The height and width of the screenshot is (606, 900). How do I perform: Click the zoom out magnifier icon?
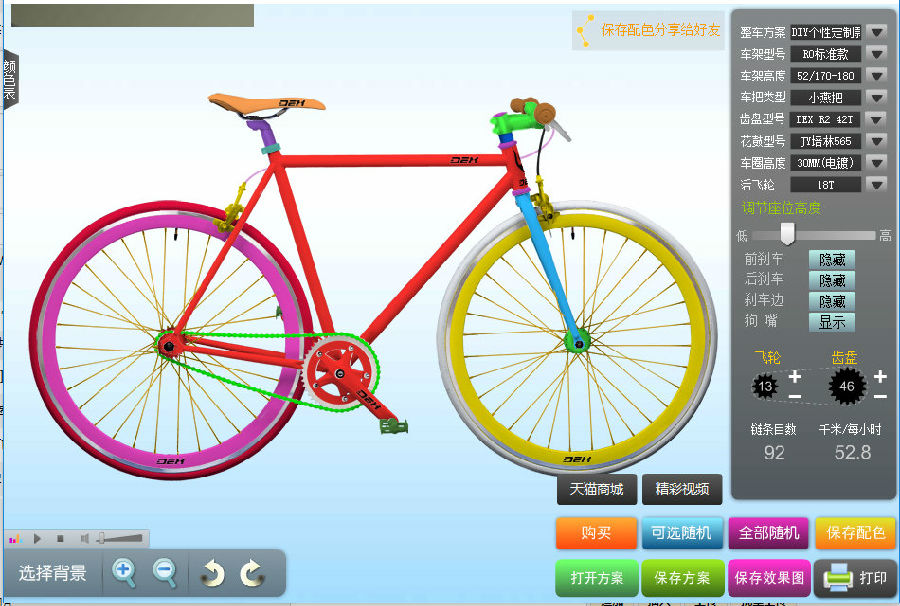tap(165, 573)
